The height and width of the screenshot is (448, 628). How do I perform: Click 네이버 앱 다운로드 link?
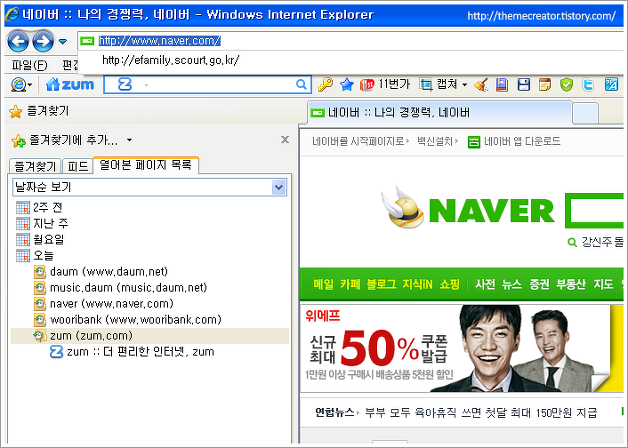[514, 142]
